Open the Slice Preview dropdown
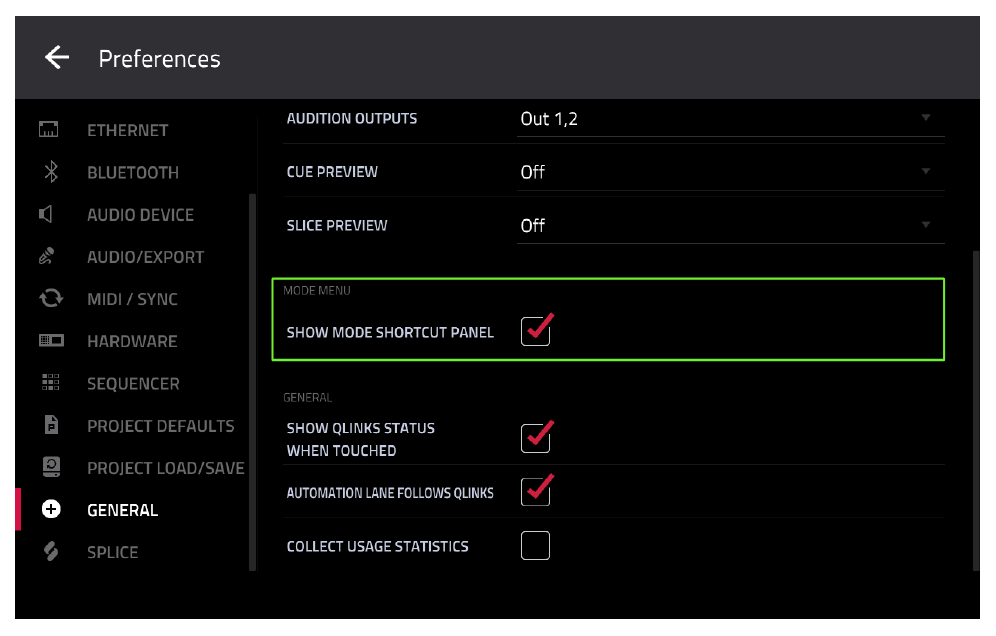This screenshot has height=636, width=996. coord(730,226)
